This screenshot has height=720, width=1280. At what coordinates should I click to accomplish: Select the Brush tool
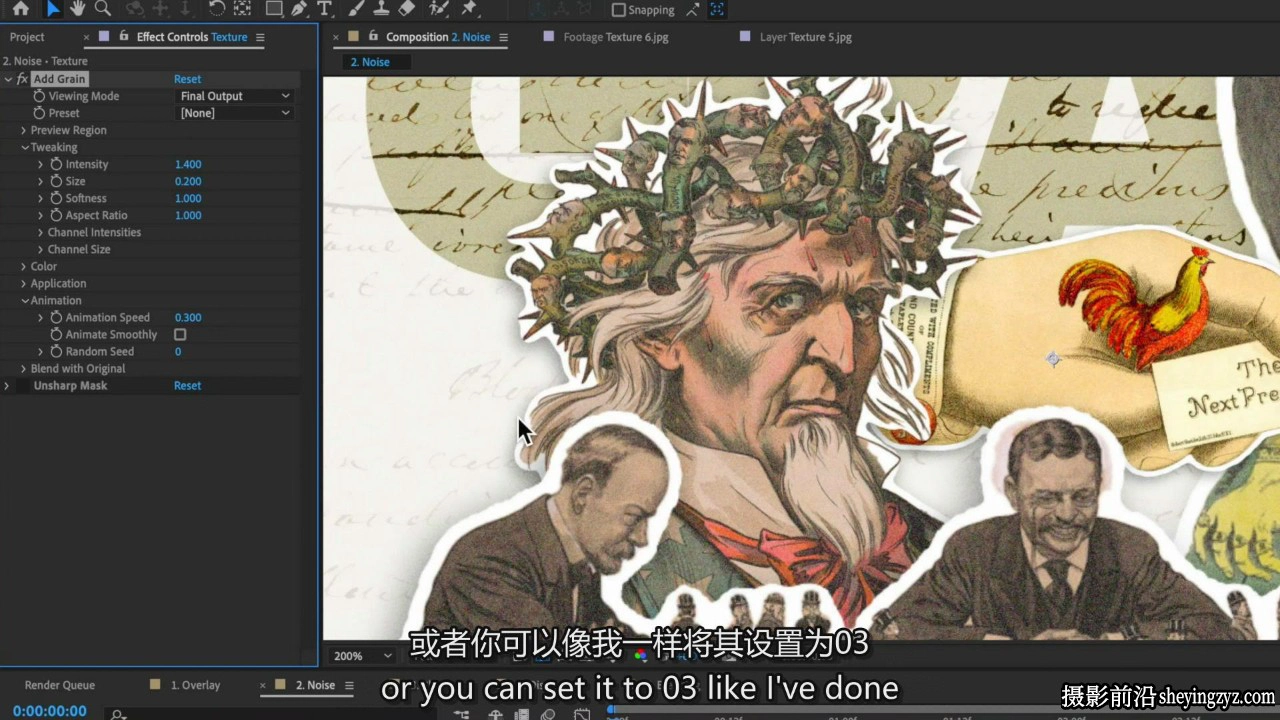tap(357, 9)
